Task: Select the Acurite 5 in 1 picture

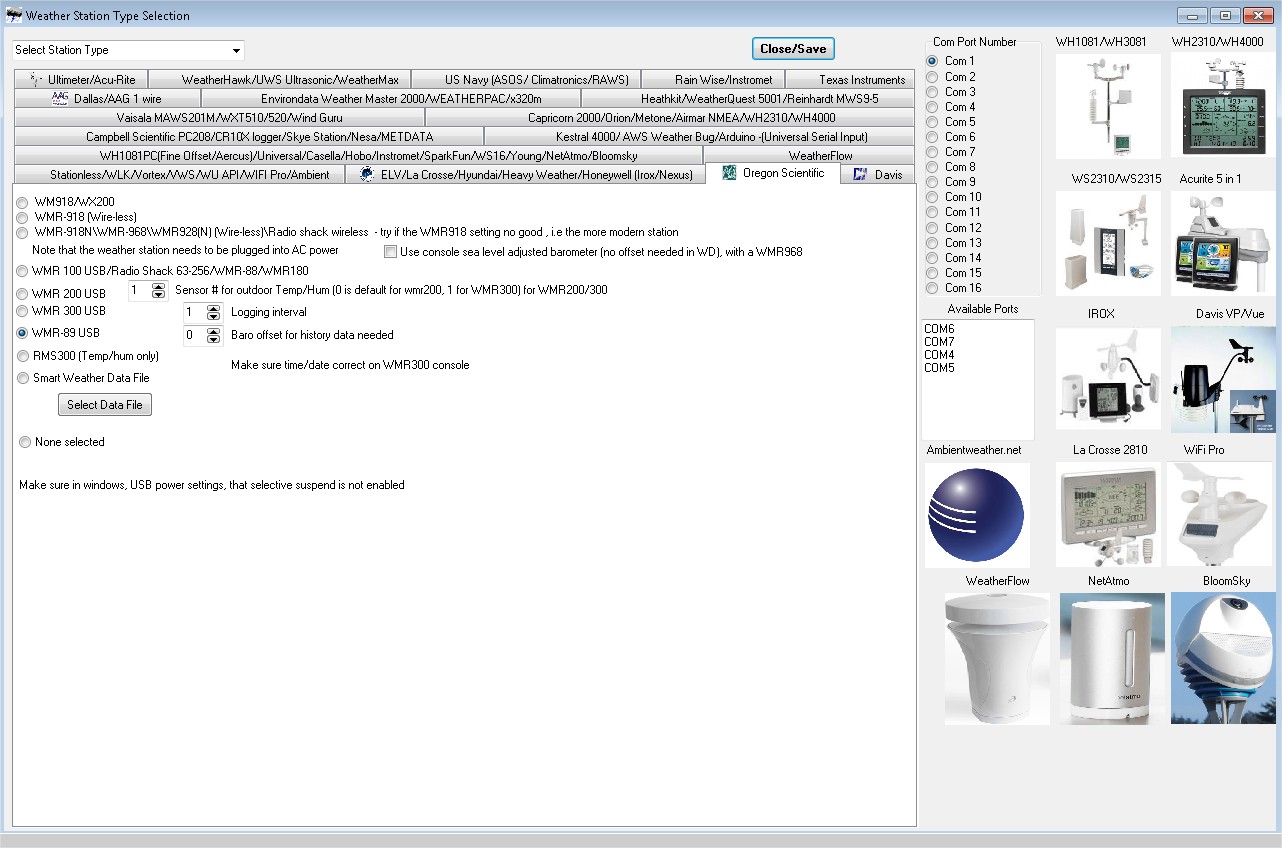Action: (1224, 243)
